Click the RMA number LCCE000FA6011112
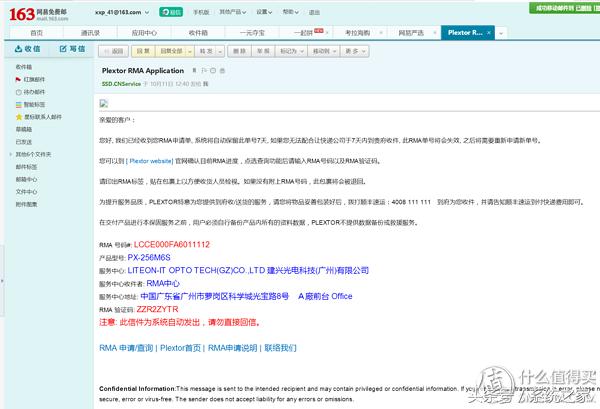This screenshot has width=600, height=409. (172, 244)
